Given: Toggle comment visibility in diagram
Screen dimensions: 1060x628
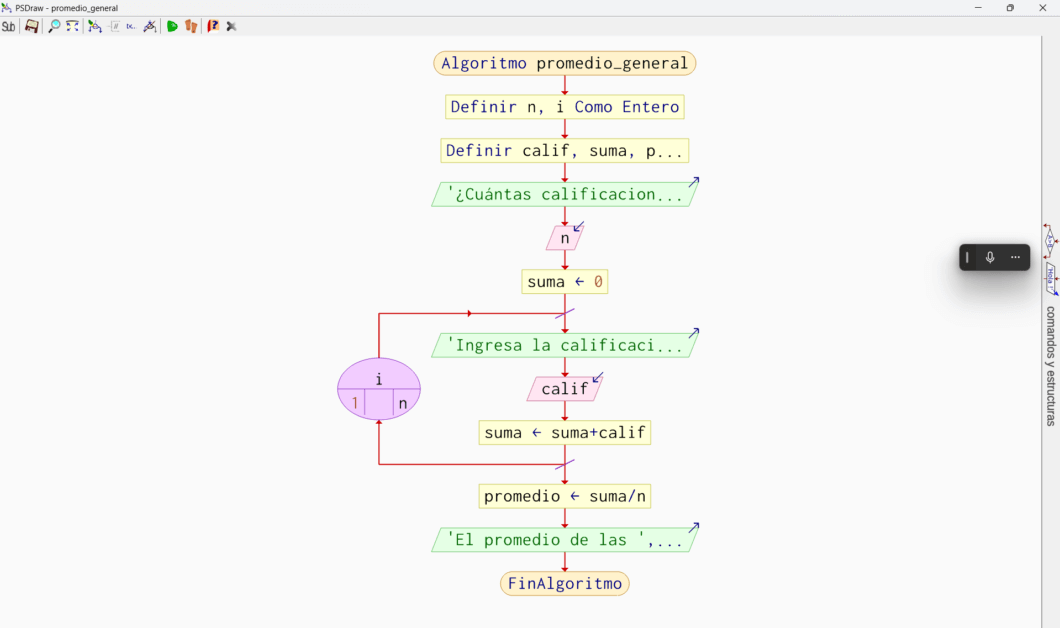Looking at the screenshot, I should click(150, 27).
